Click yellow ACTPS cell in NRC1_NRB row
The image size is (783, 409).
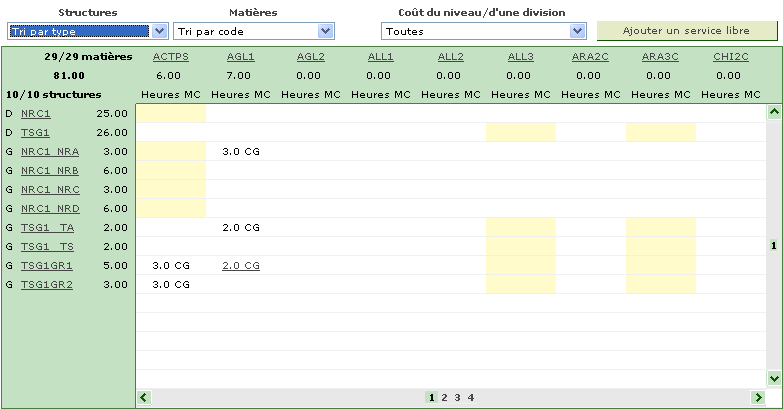[x=171, y=170]
